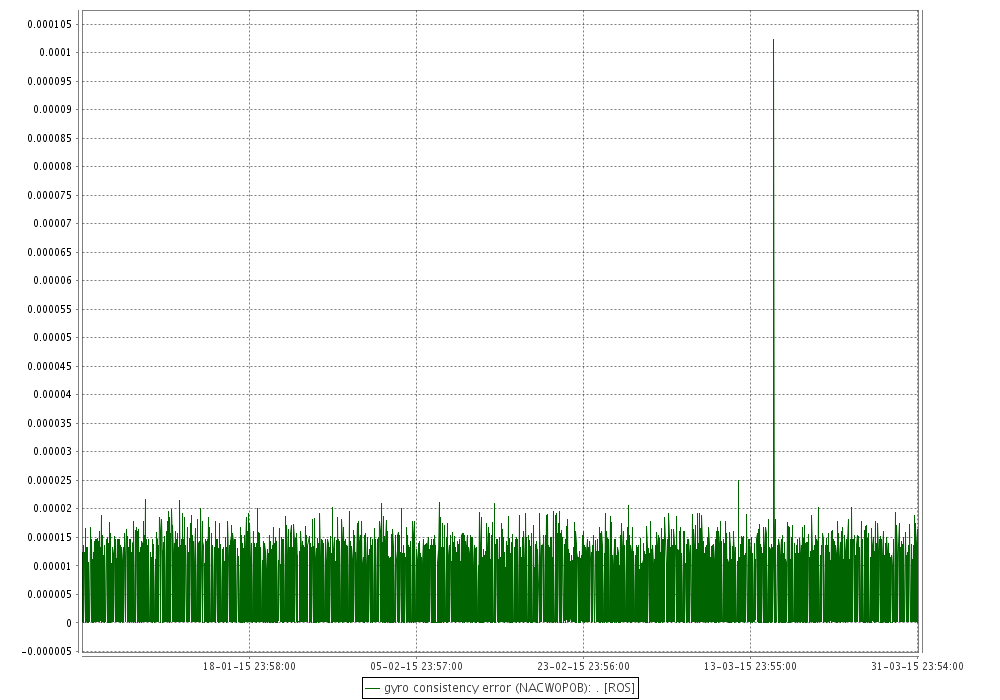Select the y-axis label 0.0001
The height and width of the screenshot is (700, 1000).
(x=55, y=52)
